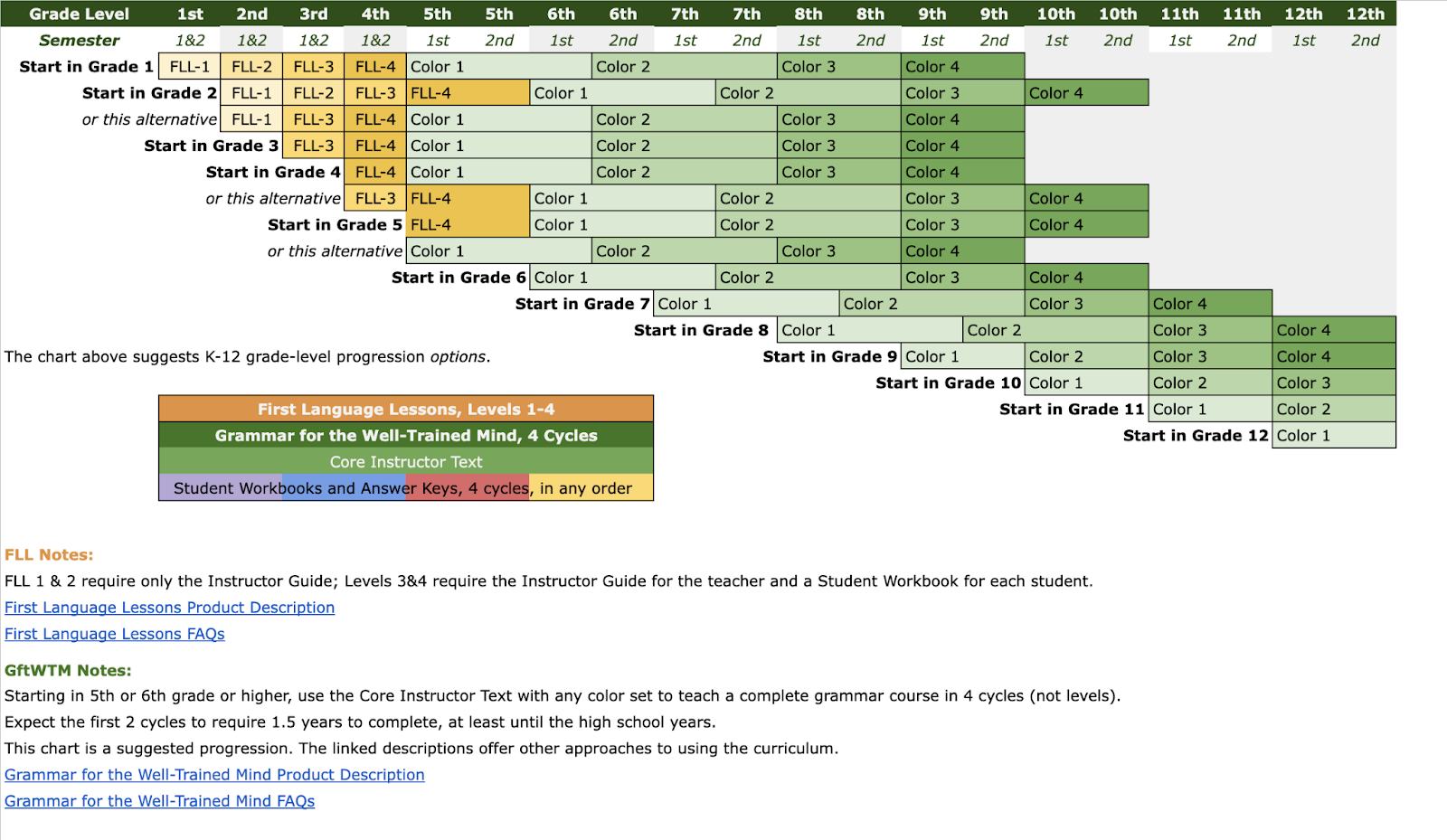
Task: Click the 'FLL Notes:' heading
Action: (x=49, y=555)
